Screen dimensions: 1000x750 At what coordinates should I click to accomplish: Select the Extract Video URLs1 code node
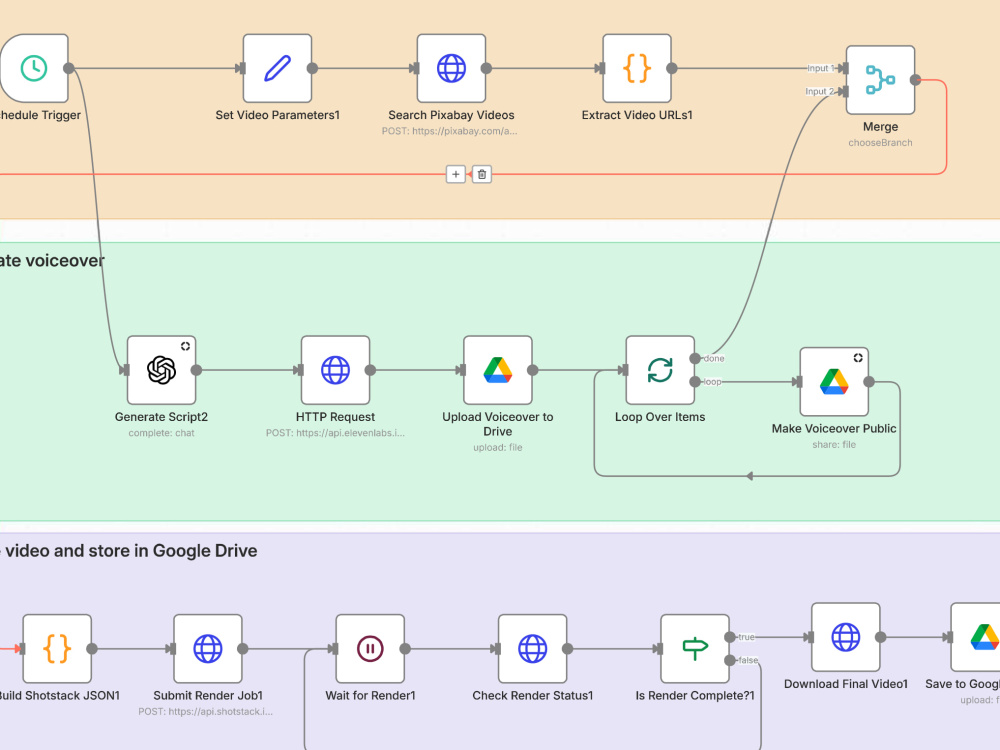637,68
